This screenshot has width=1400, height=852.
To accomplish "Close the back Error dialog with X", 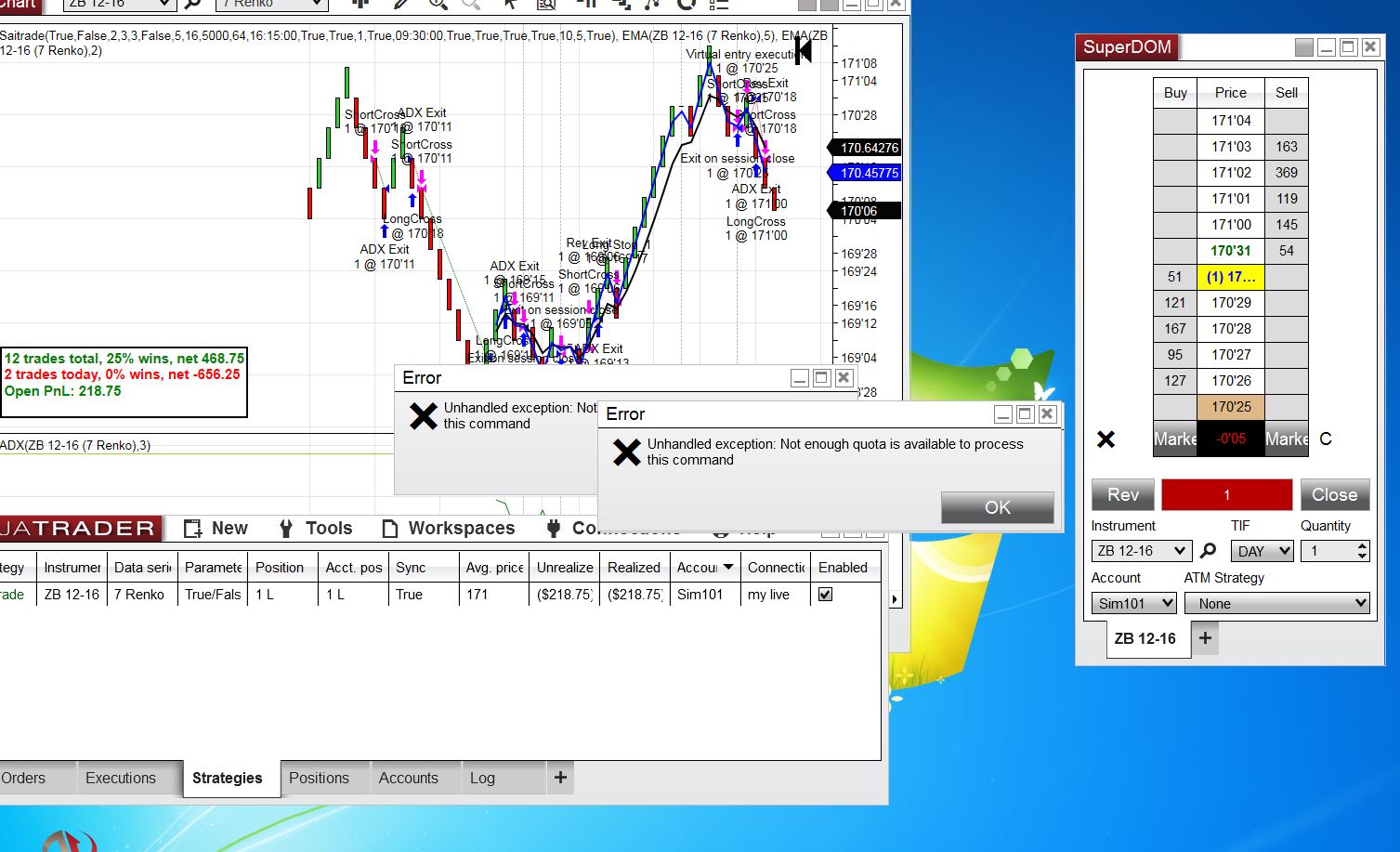I will [844, 377].
